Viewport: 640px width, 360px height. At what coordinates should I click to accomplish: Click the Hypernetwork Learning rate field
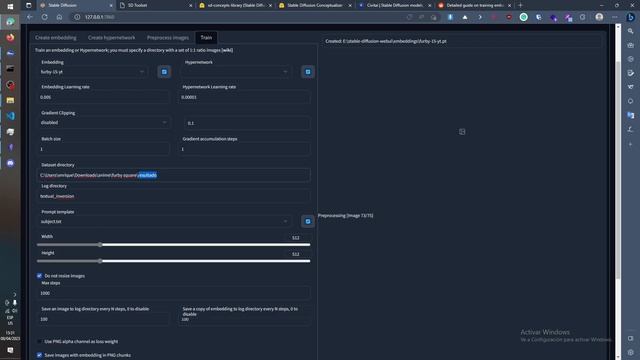coord(244,97)
